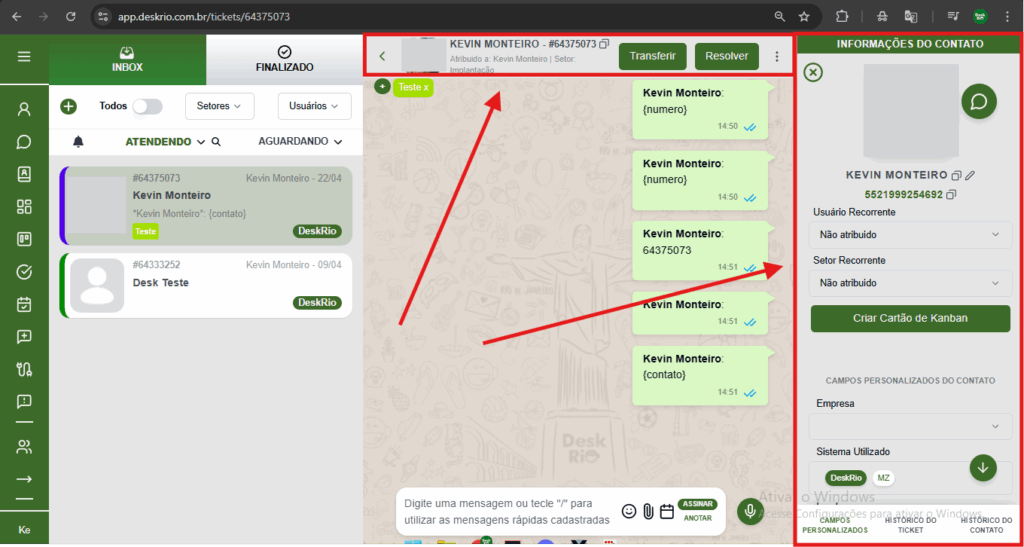Open ticket #64333252 Desk Teste
The height and width of the screenshot is (547, 1024).
coord(206,285)
